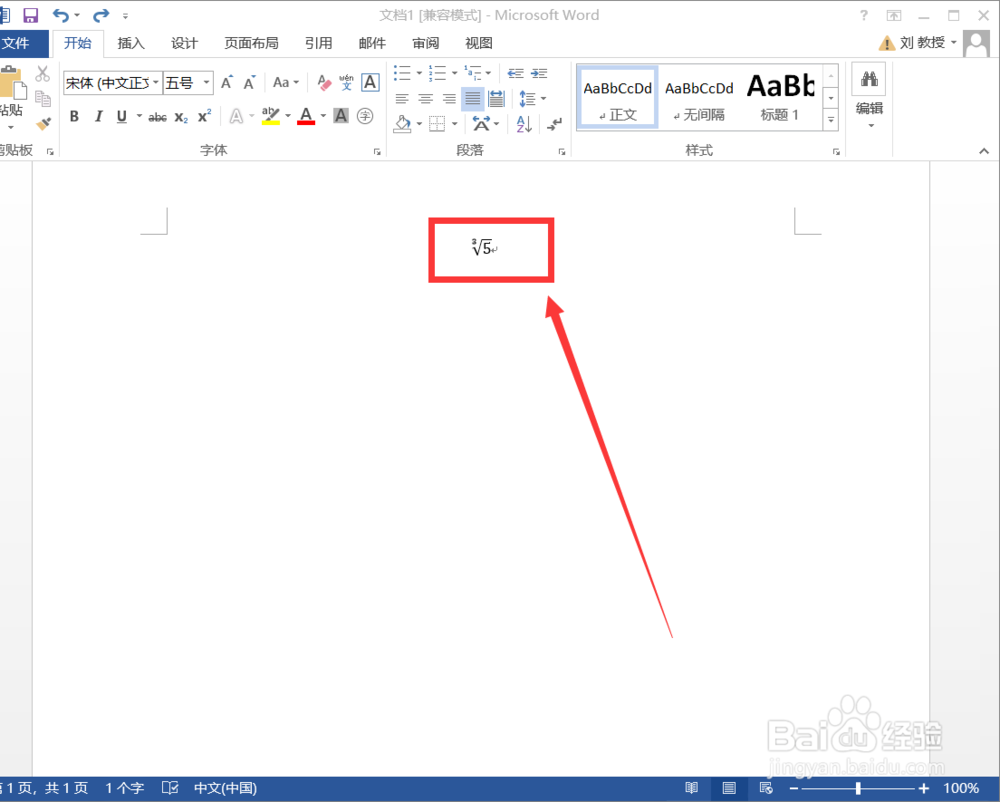
Task: Switch to the 插入 Insert tab
Action: pyautogui.click(x=131, y=43)
